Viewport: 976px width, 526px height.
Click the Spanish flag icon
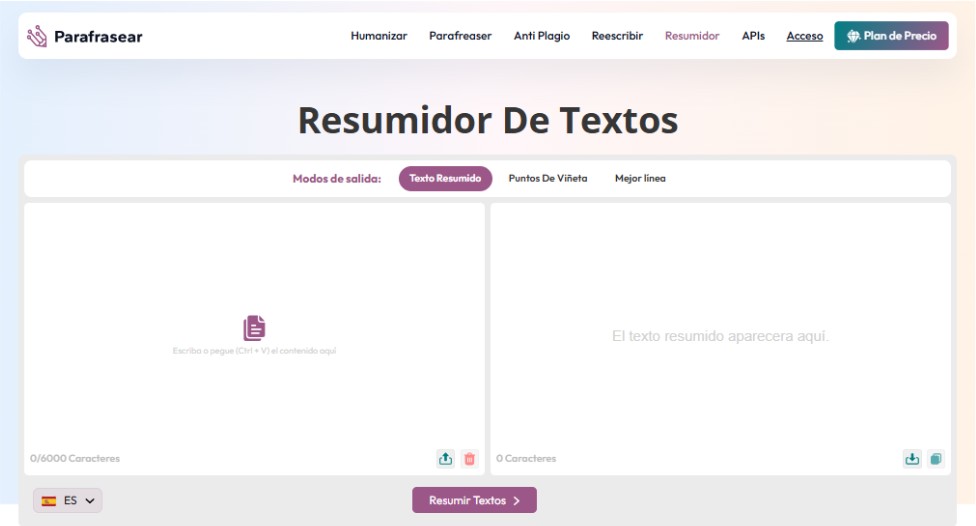pos(49,500)
